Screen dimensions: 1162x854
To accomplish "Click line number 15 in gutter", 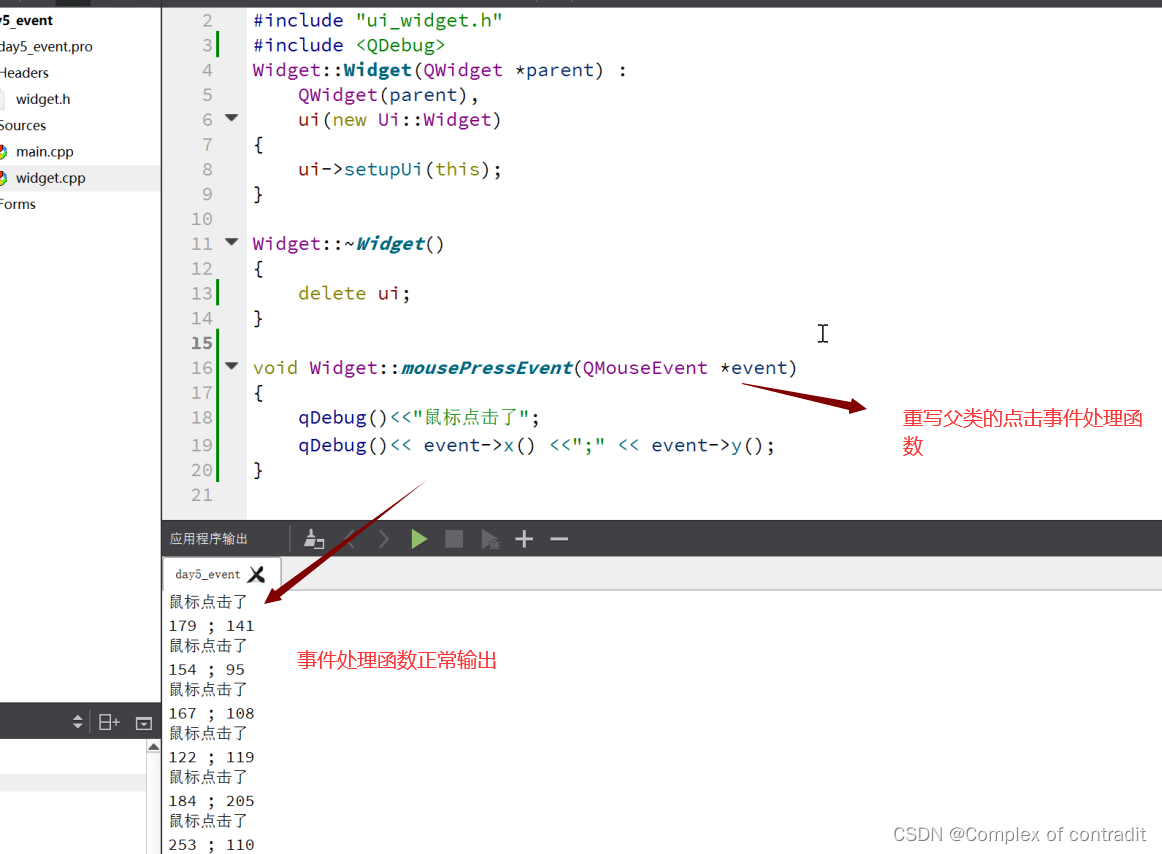I will click(x=202, y=342).
